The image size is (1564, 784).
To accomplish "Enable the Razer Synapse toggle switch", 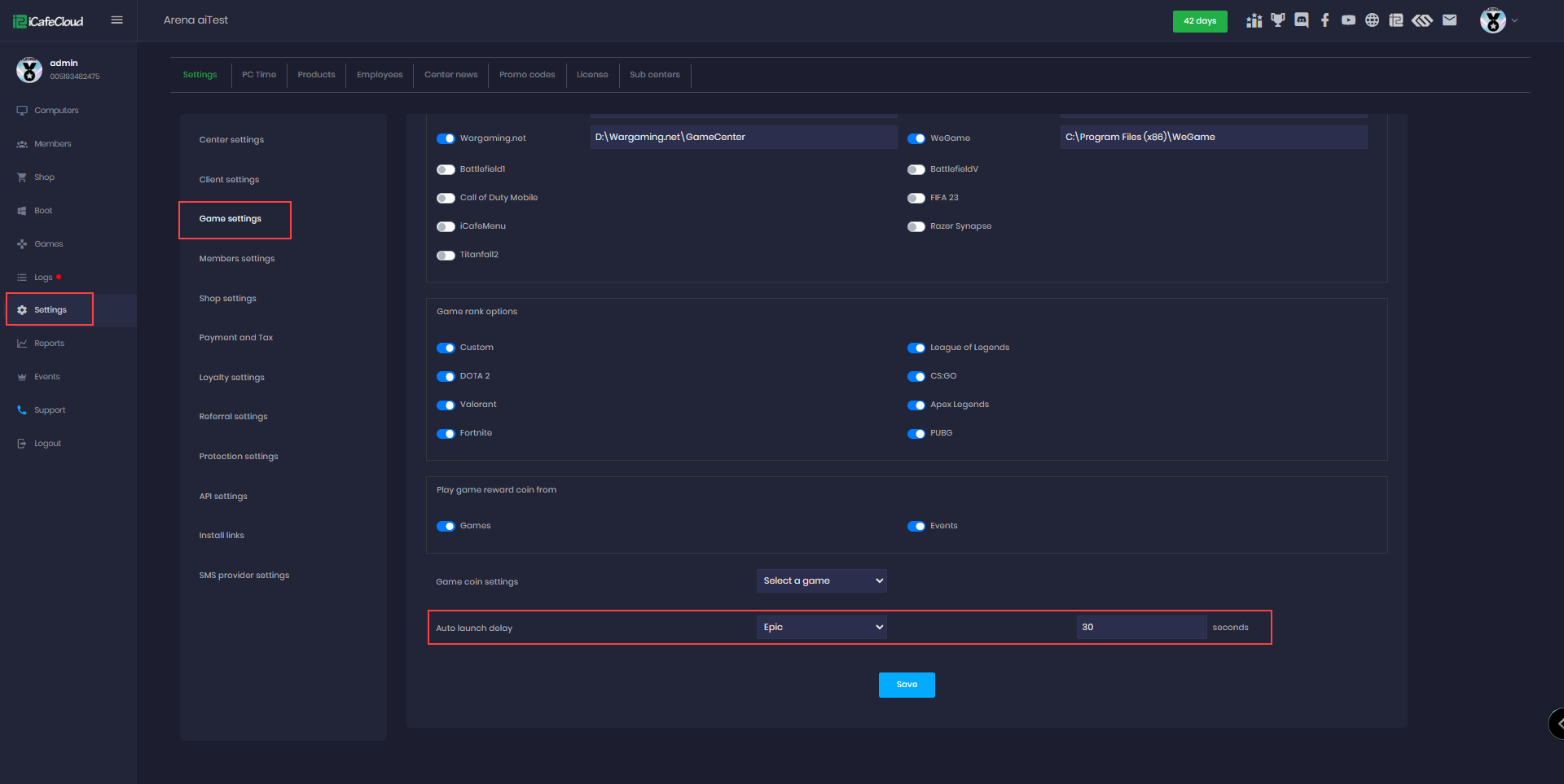I will [x=916, y=226].
